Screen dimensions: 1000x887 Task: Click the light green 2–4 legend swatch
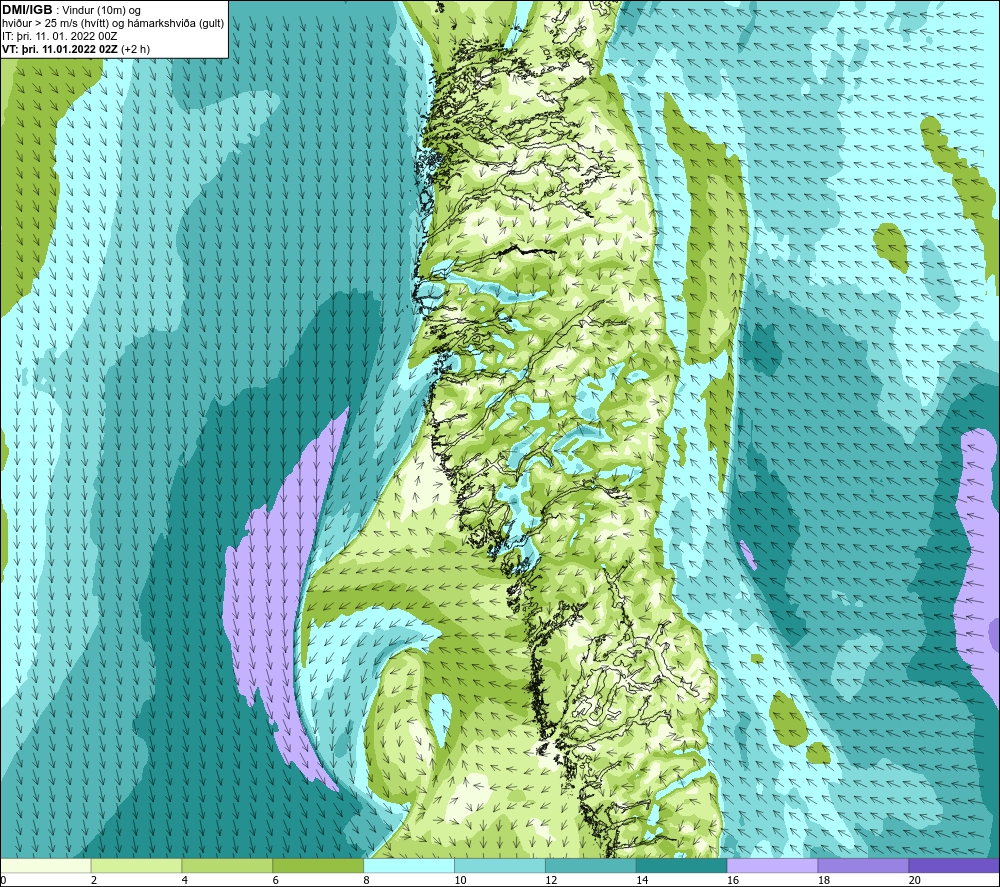[136, 865]
